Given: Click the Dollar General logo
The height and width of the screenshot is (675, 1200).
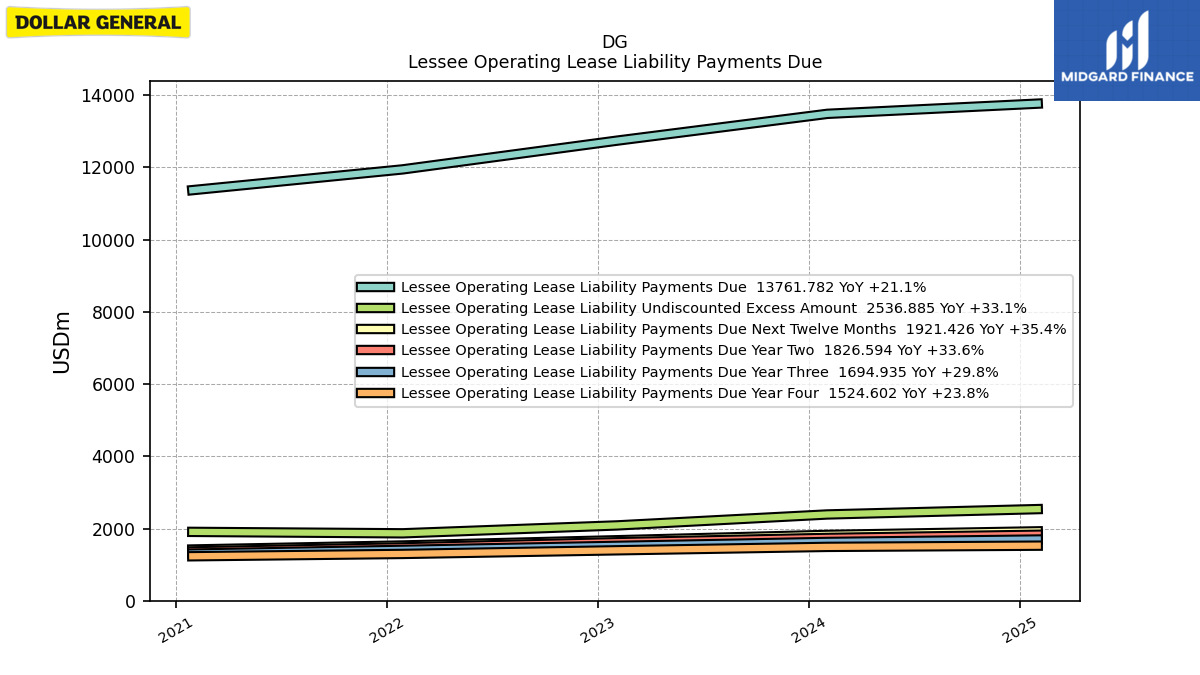Looking at the screenshot, I should point(98,22).
